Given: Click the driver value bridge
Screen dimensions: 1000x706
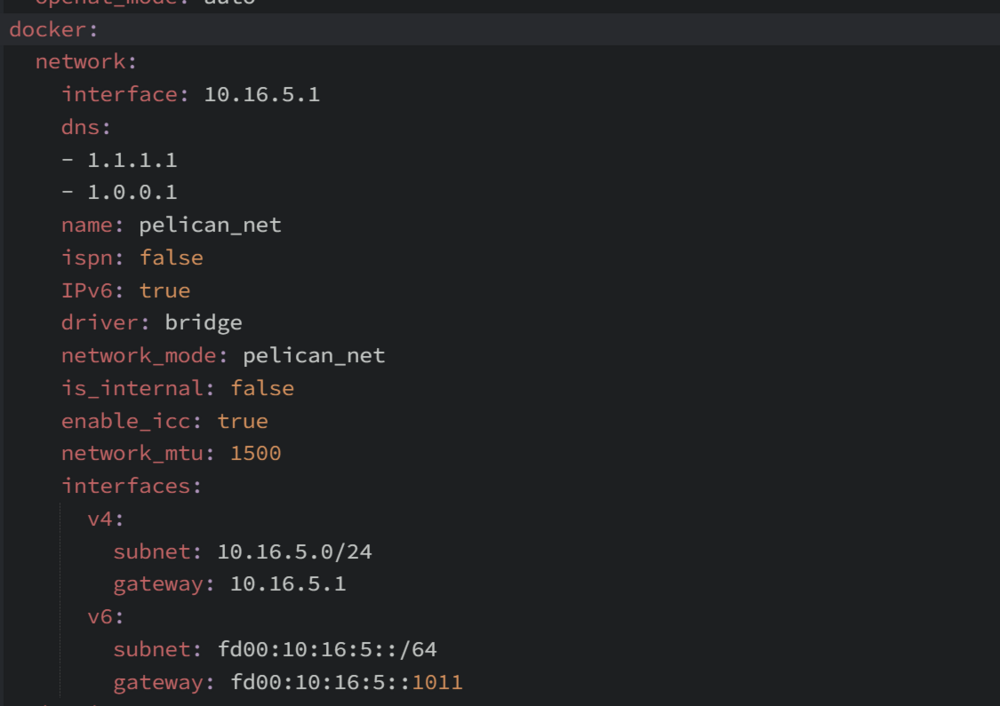Looking at the screenshot, I should [x=203, y=323].
